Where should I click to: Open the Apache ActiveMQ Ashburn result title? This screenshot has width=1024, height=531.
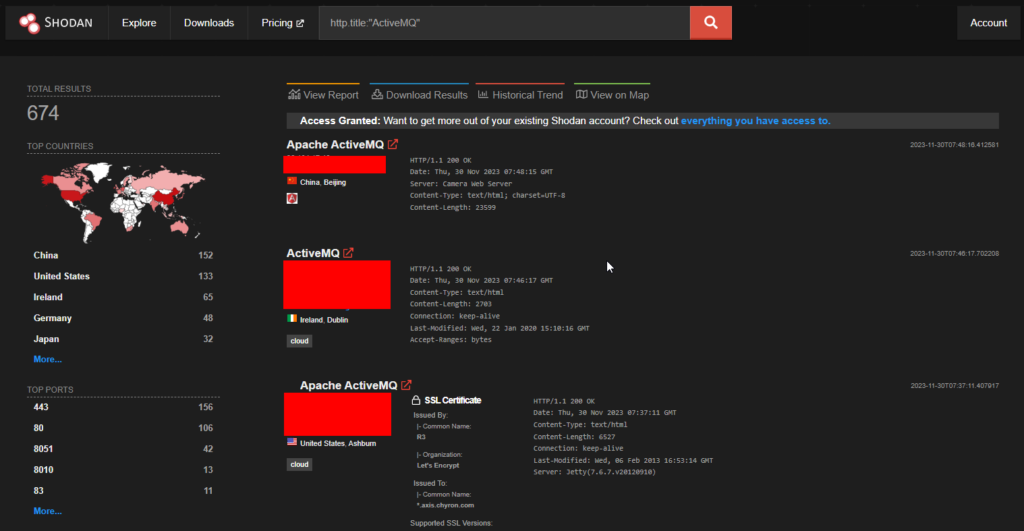[348, 385]
